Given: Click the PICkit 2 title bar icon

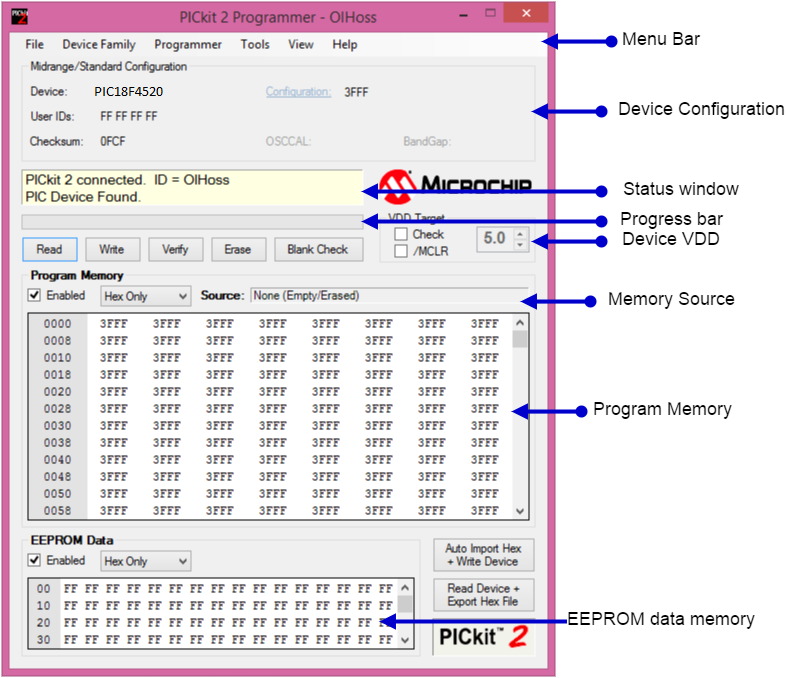Looking at the screenshot, I should [x=18, y=16].
